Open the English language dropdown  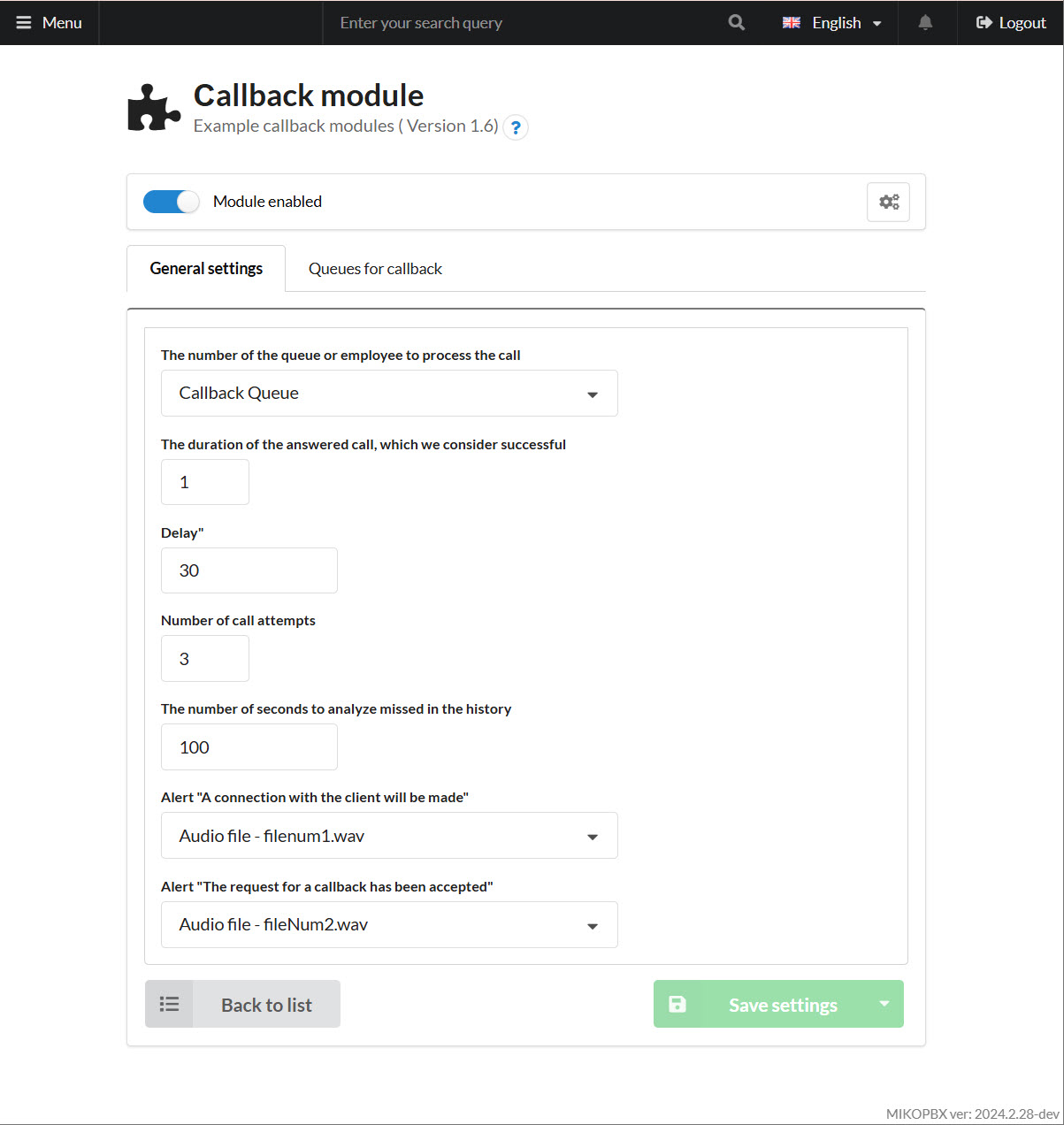click(x=832, y=23)
